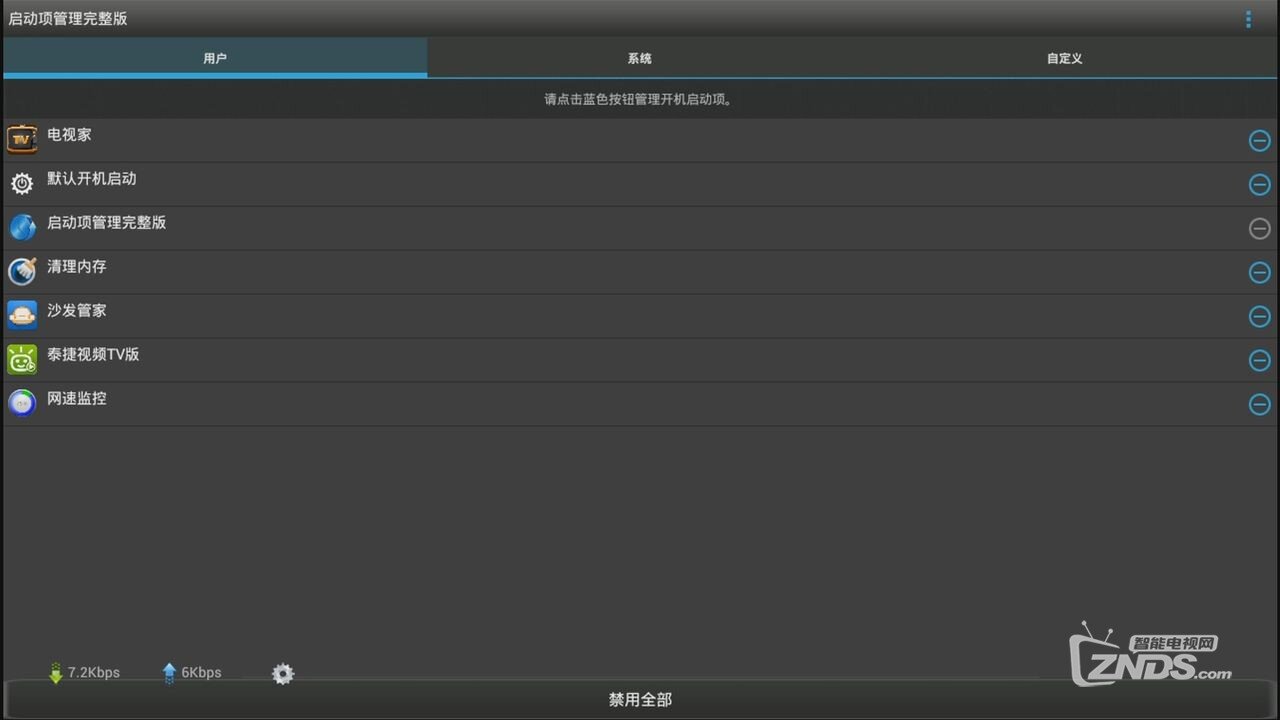Select the 清理内存 list entry text
The width and height of the screenshot is (1280, 720).
pos(76,266)
